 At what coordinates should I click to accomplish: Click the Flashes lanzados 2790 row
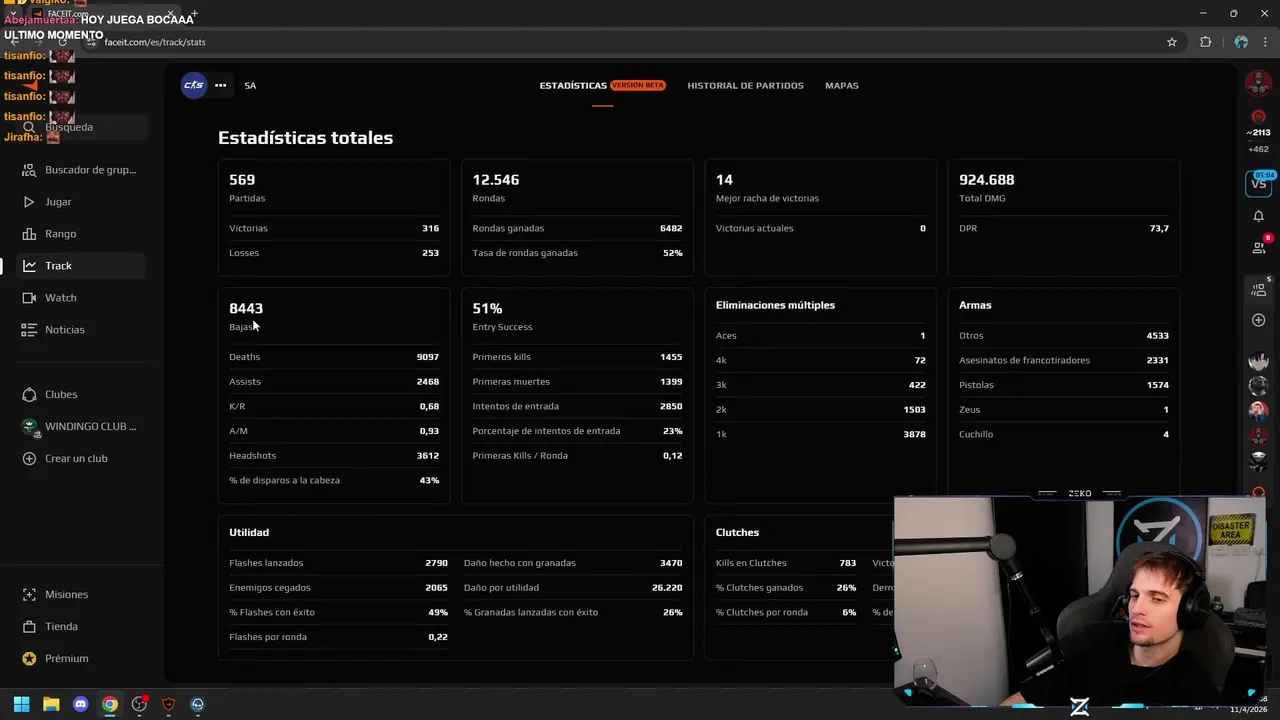pos(338,563)
